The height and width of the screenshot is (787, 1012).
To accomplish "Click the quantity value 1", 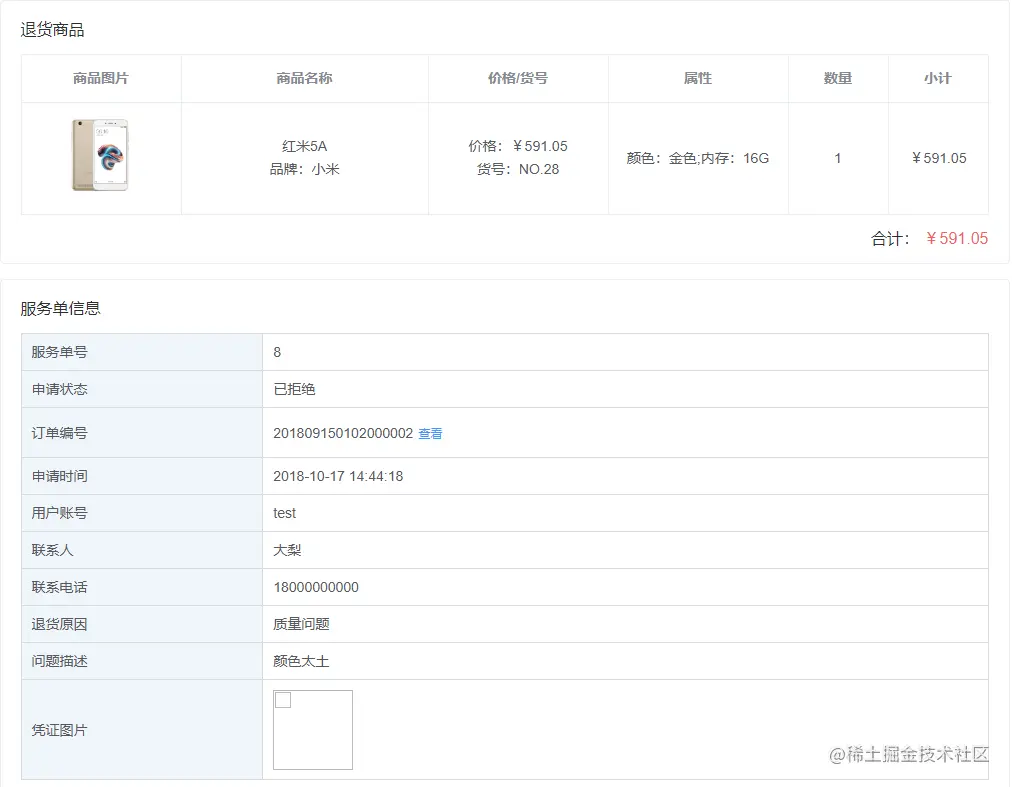I will click(838, 158).
